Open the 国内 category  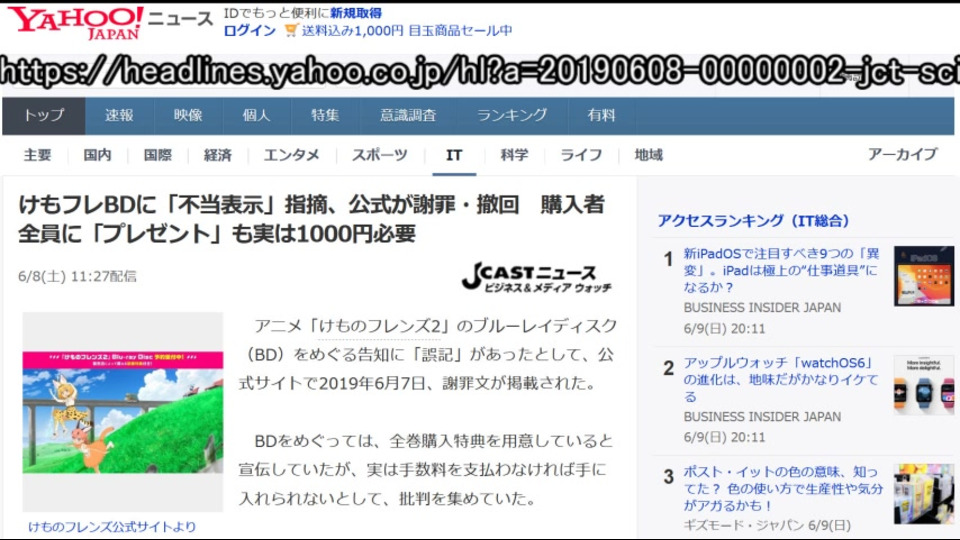(97, 156)
